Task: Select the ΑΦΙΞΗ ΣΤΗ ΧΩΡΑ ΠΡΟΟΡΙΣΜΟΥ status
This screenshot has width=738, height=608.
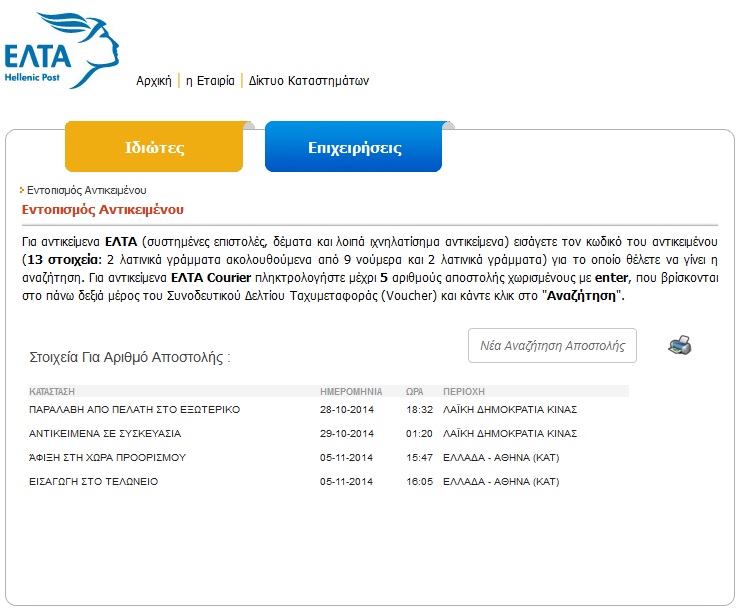Action: click(107, 457)
